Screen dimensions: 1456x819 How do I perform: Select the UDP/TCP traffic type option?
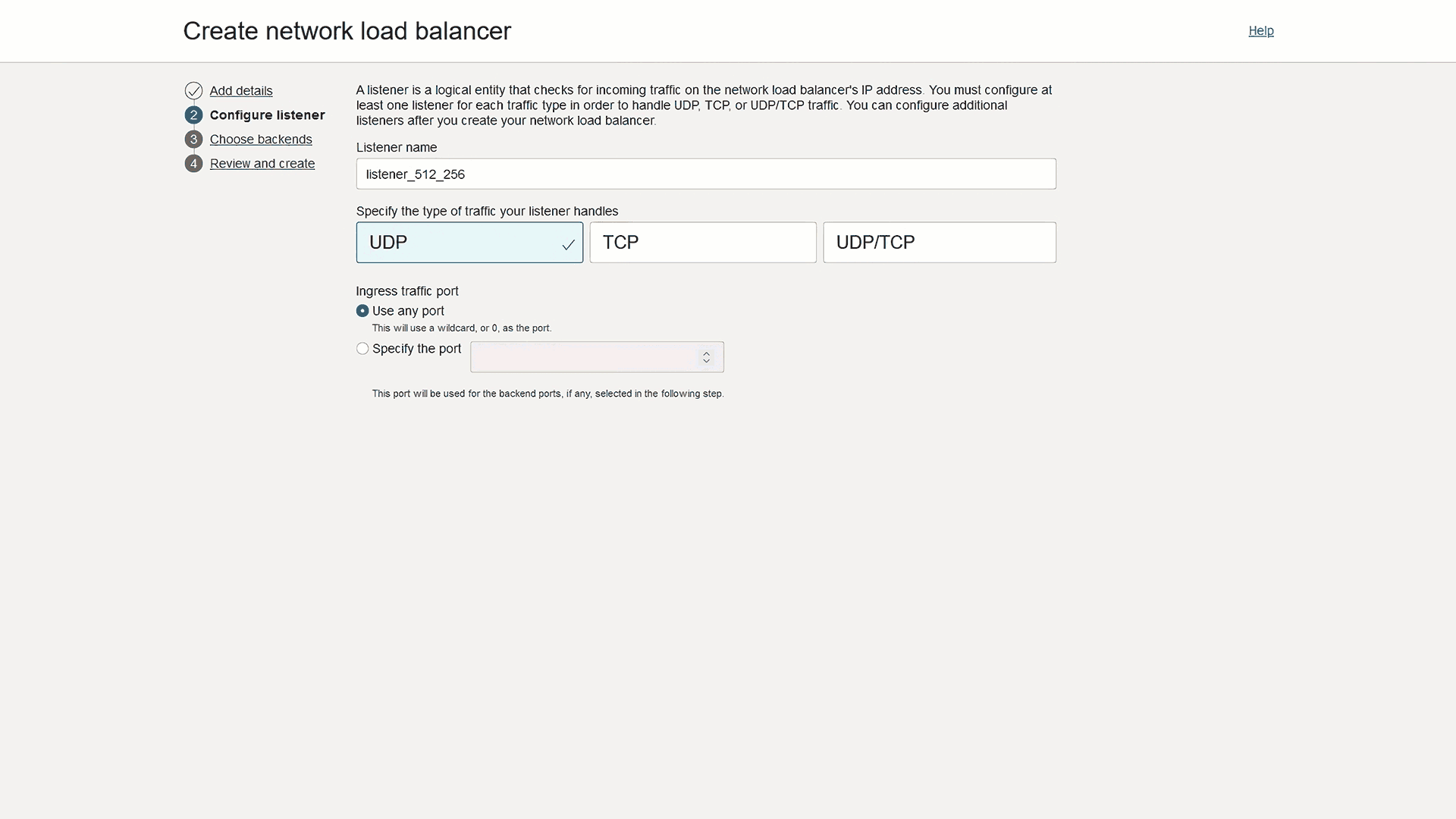coord(939,242)
